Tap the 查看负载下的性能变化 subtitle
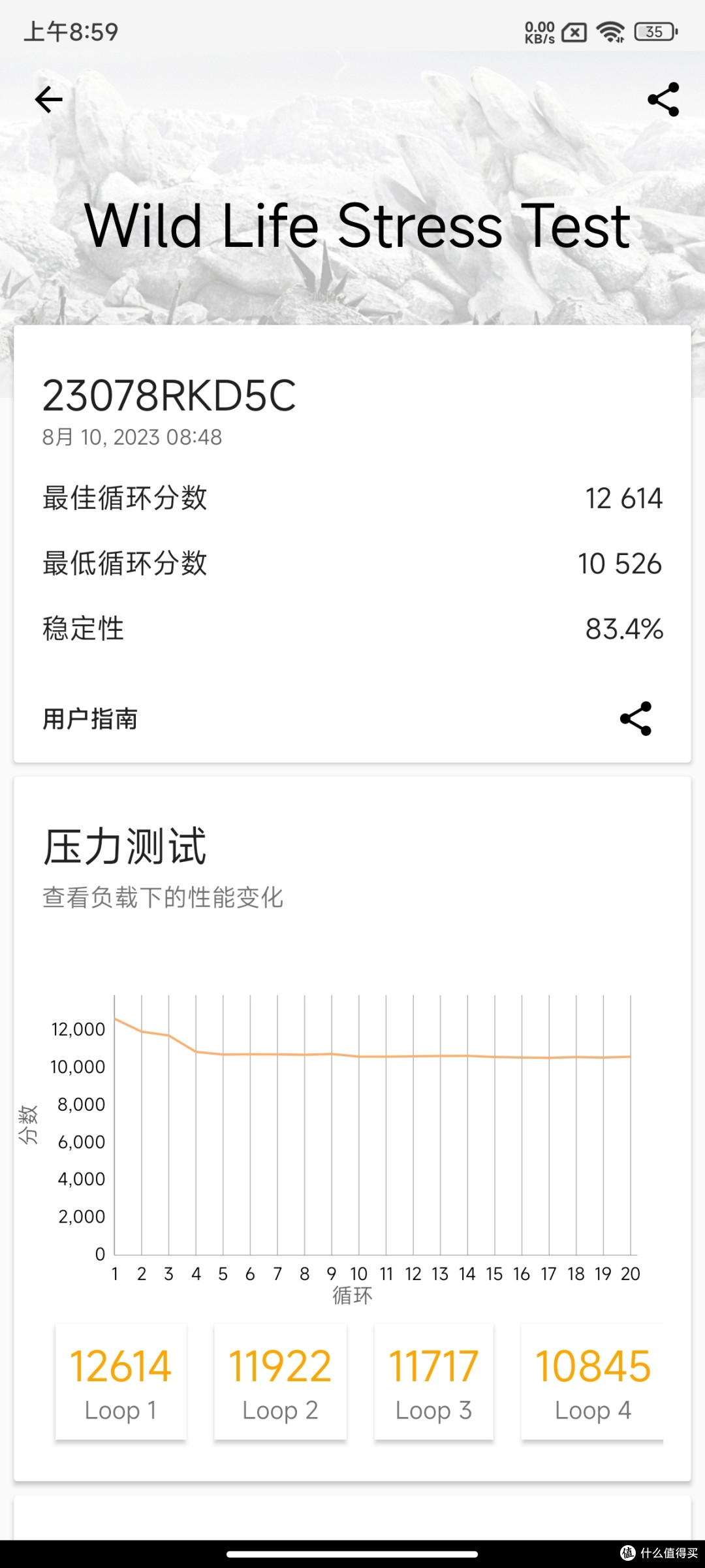Viewport: 705px width, 1568px height. pyautogui.click(x=163, y=897)
